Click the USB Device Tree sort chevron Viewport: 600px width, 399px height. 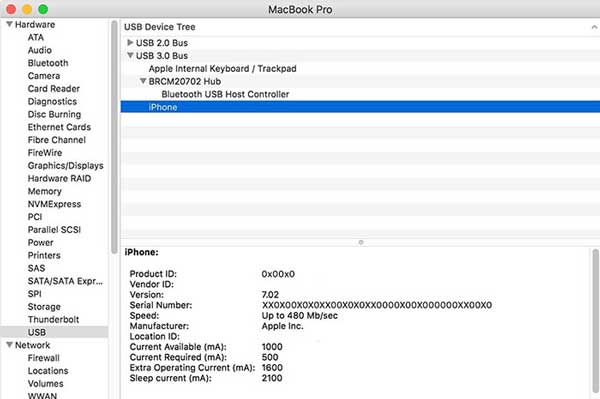click(594, 27)
